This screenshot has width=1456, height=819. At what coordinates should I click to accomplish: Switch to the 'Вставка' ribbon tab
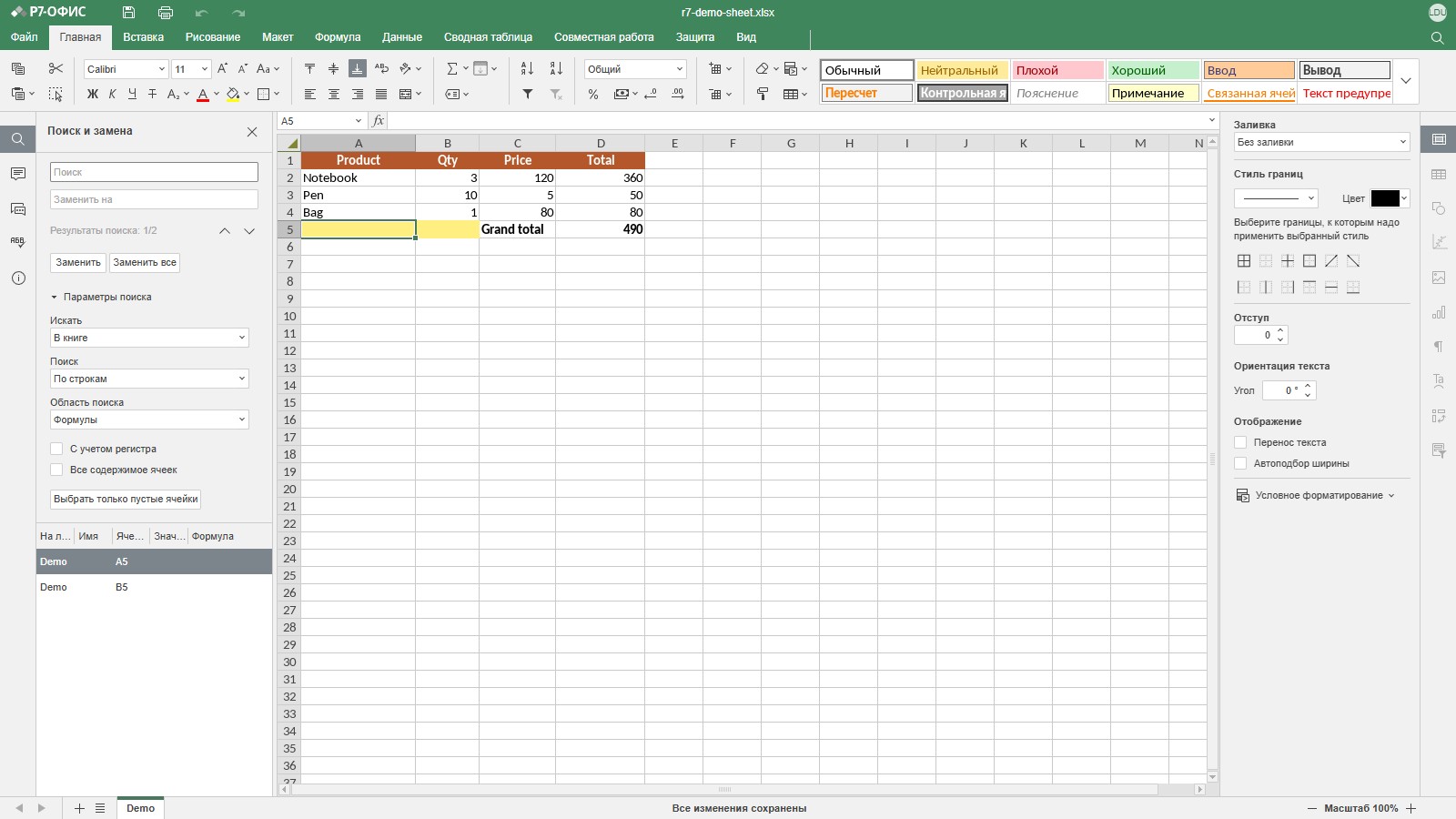click(x=144, y=37)
